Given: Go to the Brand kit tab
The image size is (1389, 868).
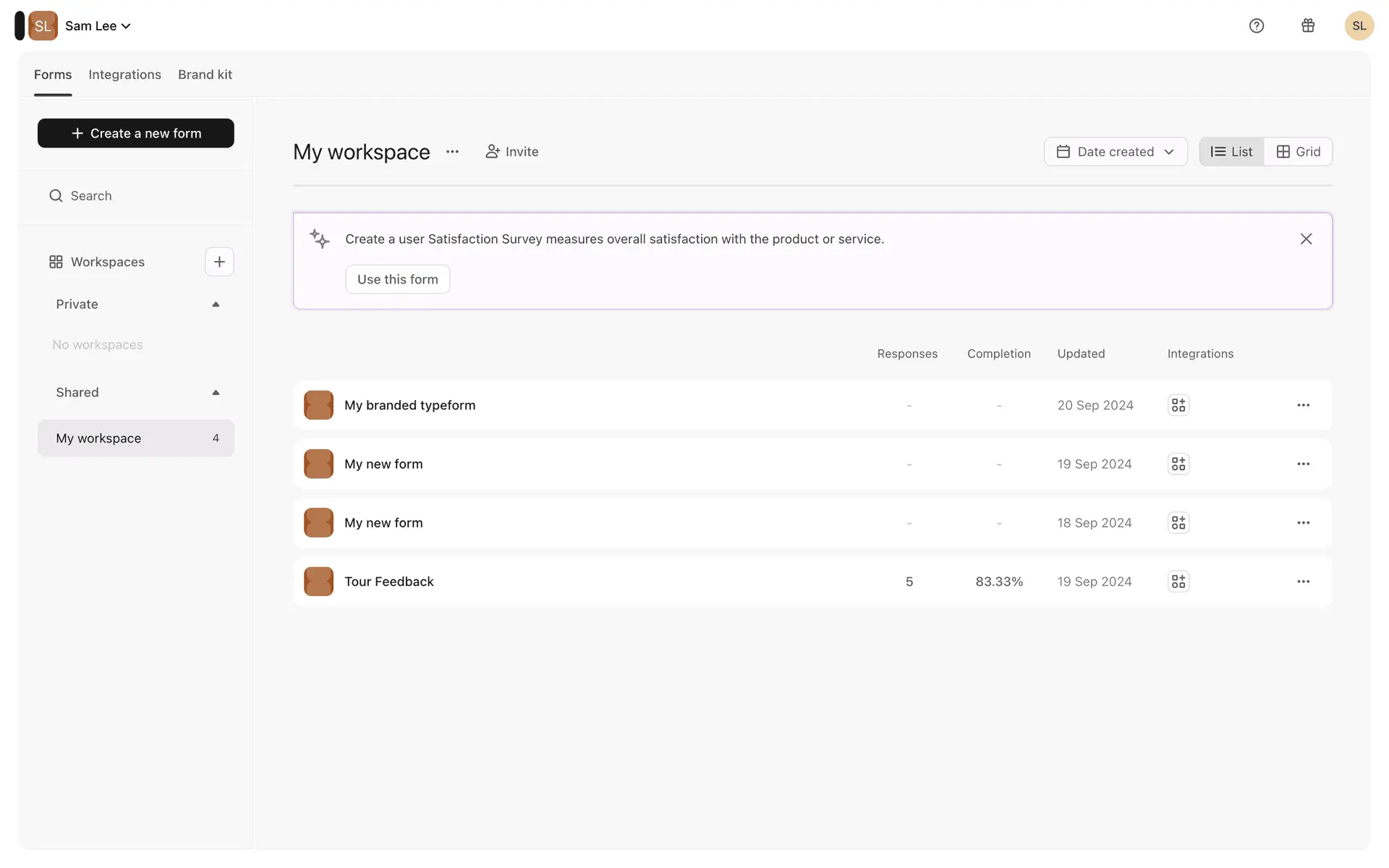Looking at the screenshot, I should tap(205, 75).
